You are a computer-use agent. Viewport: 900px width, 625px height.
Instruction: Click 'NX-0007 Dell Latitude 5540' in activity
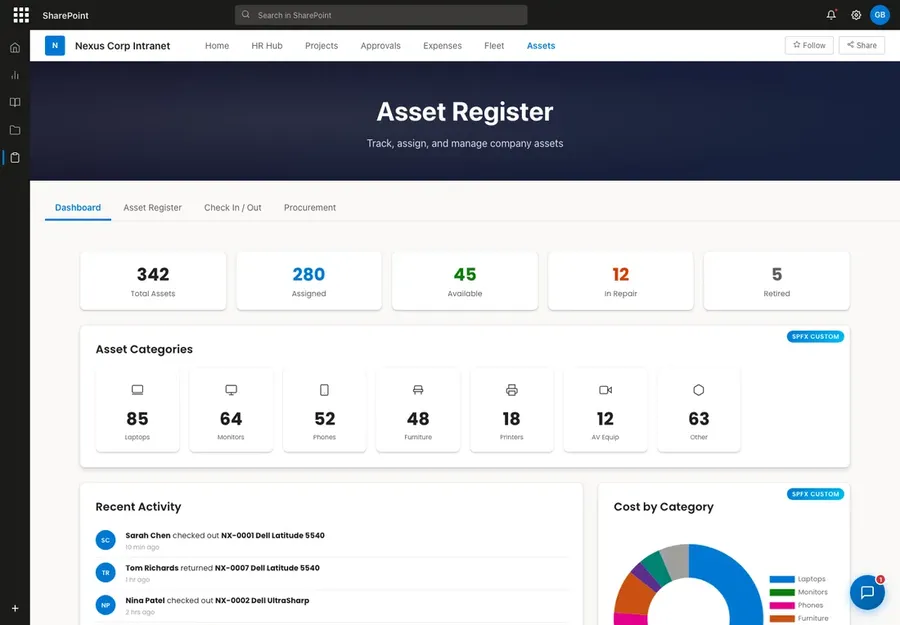(267, 568)
